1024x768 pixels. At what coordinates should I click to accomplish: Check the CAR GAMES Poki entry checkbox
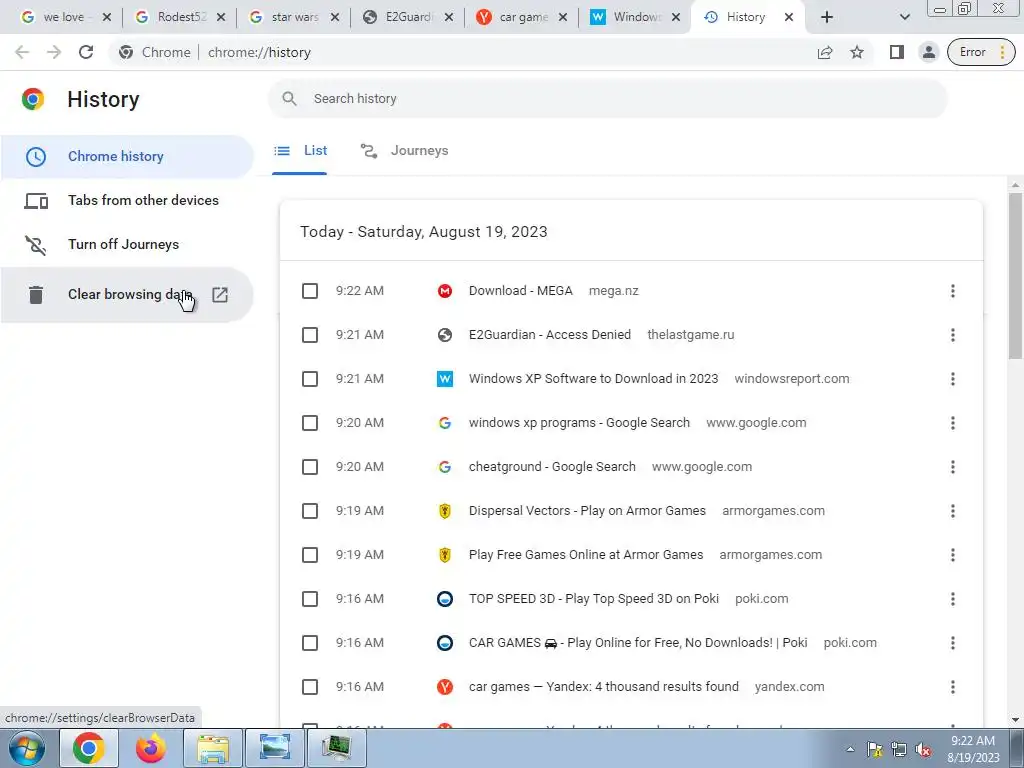tap(310, 643)
